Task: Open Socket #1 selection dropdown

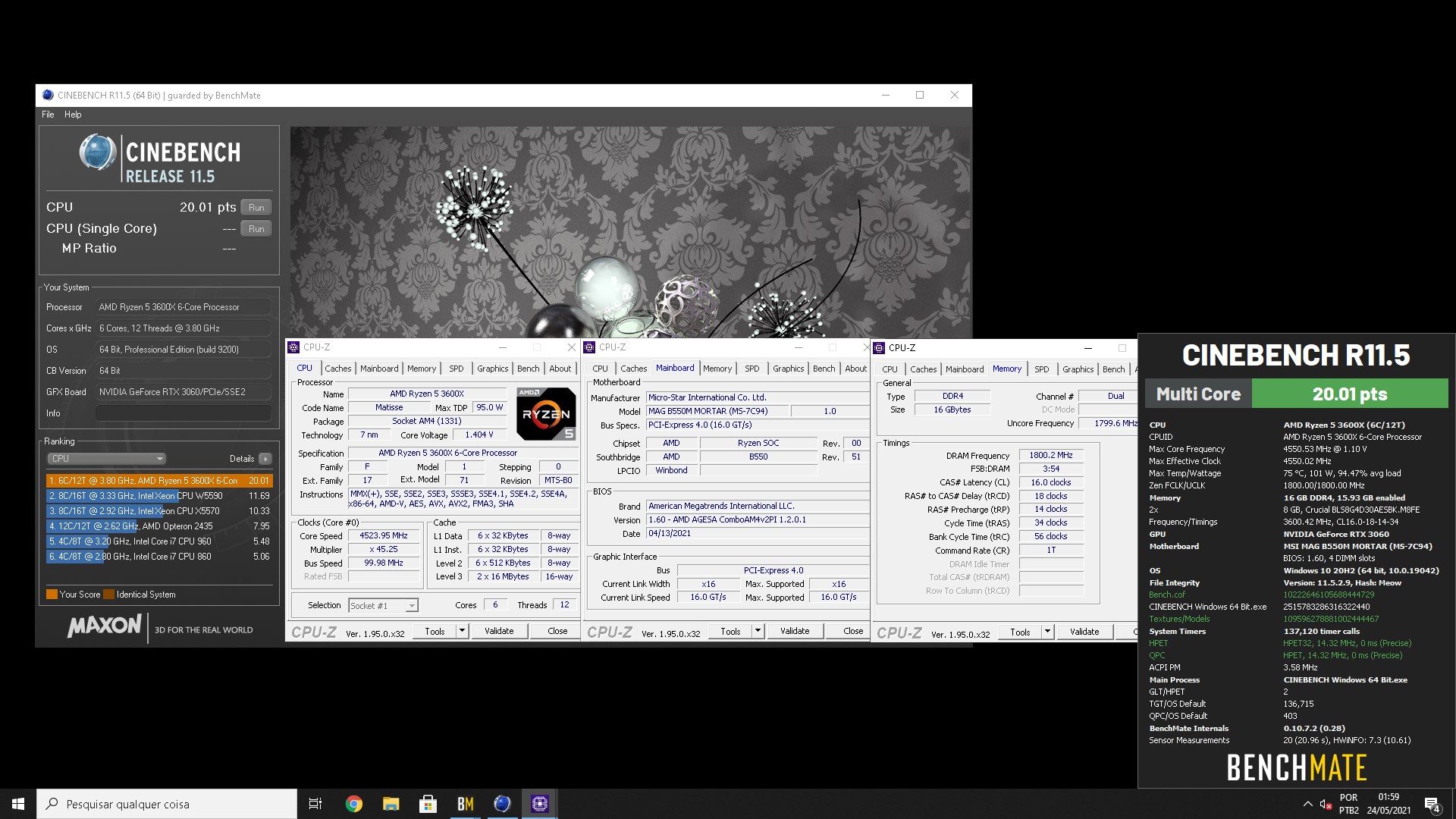Action: click(383, 605)
